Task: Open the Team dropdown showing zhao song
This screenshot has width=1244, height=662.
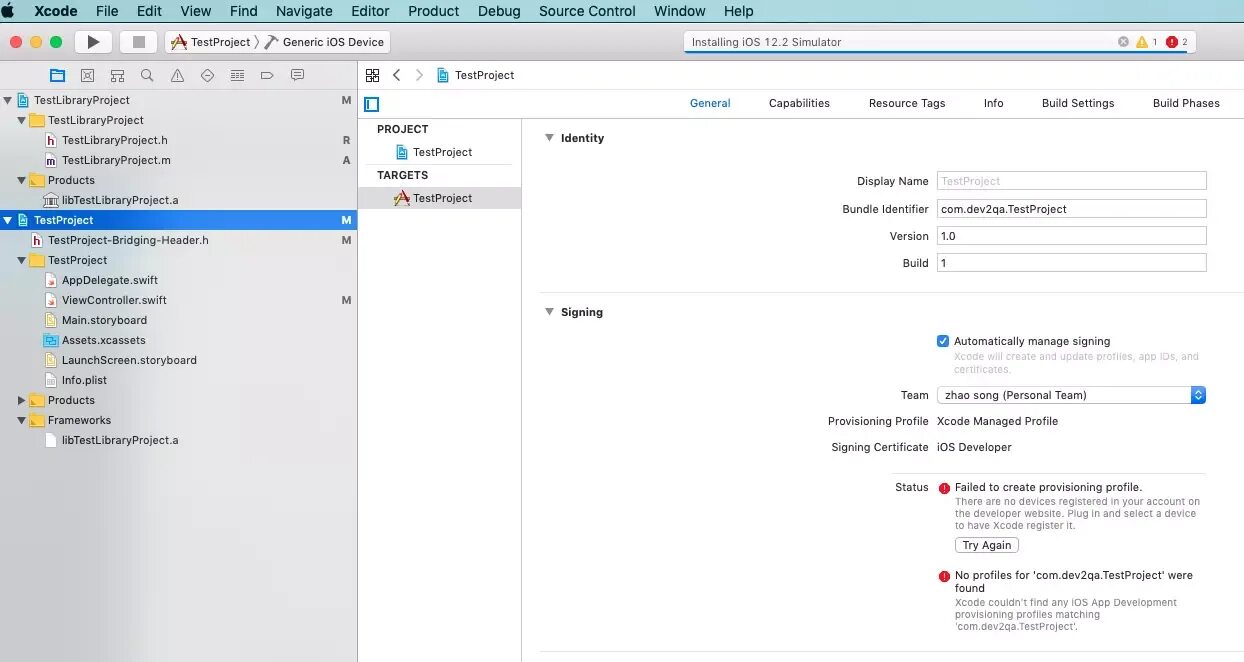Action: pos(1071,395)
